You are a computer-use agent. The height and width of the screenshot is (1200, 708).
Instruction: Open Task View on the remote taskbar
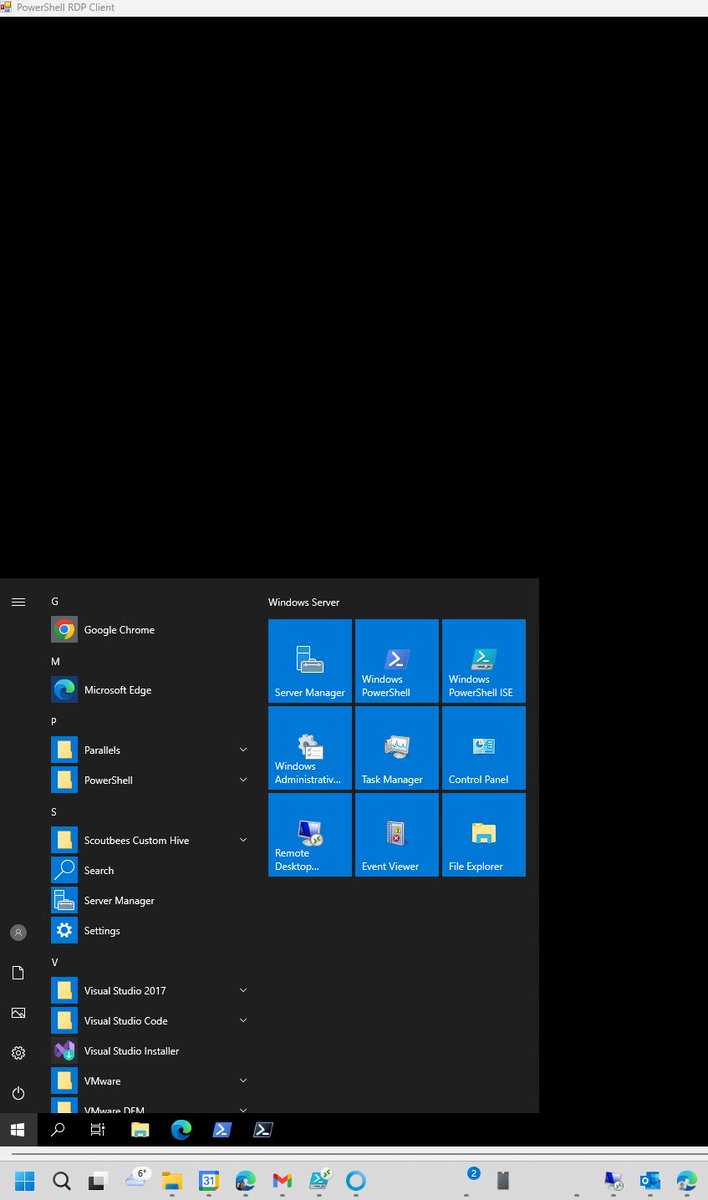[97, 1130]
